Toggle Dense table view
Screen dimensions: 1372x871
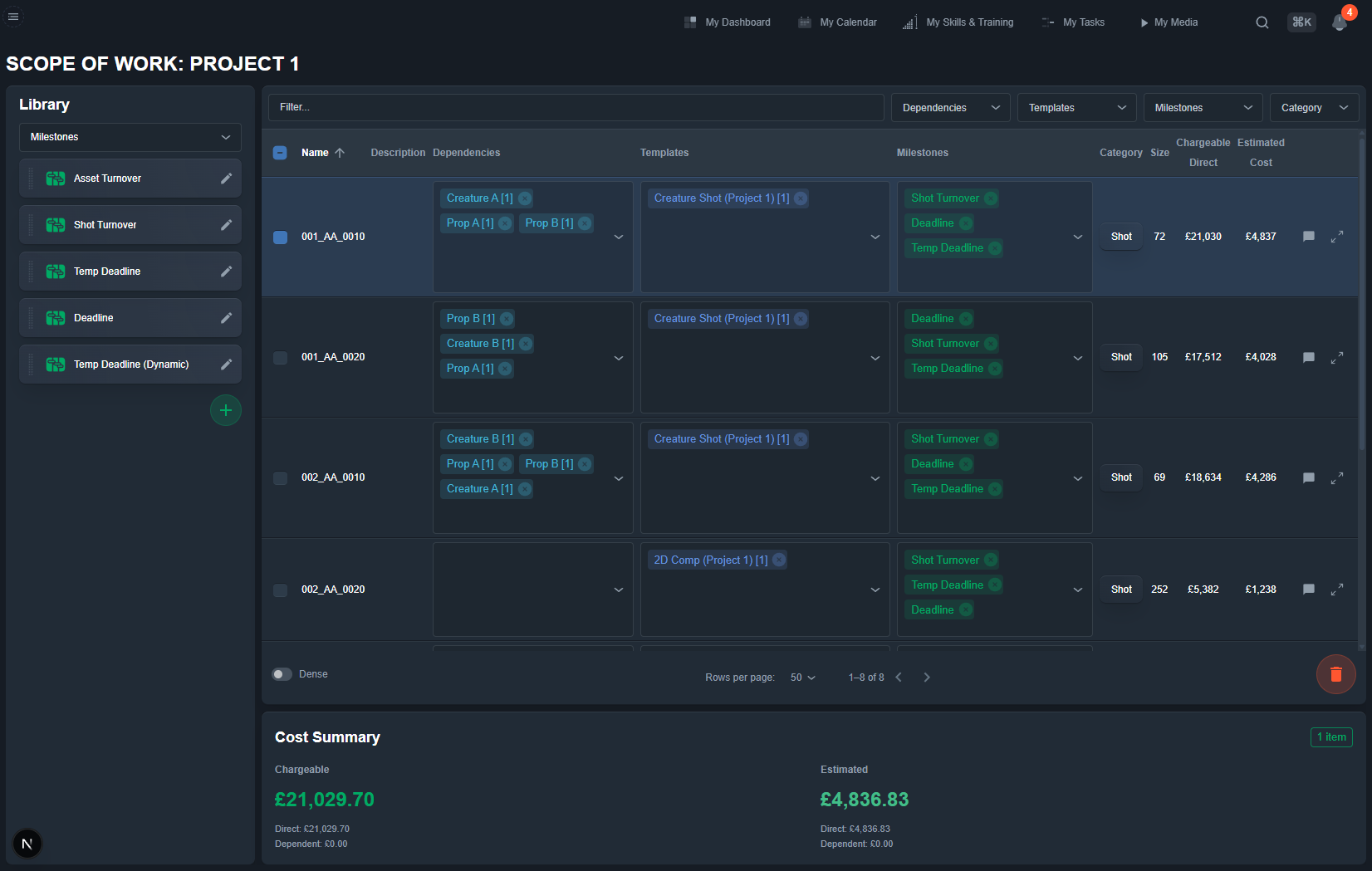(282, 674)
